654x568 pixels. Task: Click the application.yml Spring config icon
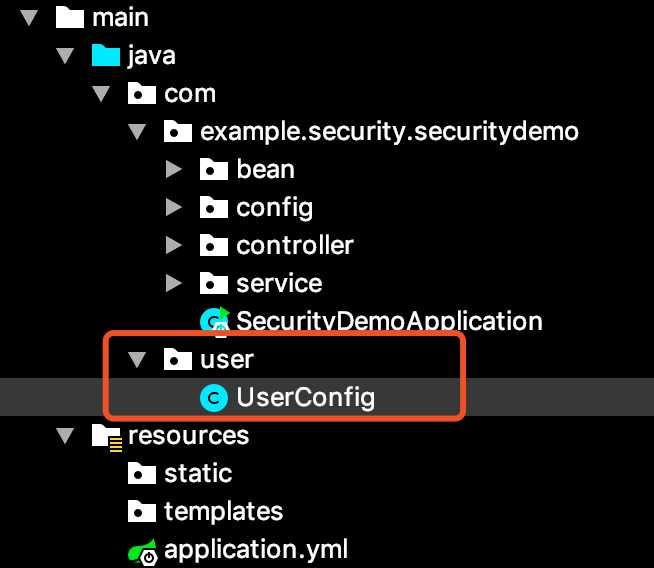(x=143, y=551)
